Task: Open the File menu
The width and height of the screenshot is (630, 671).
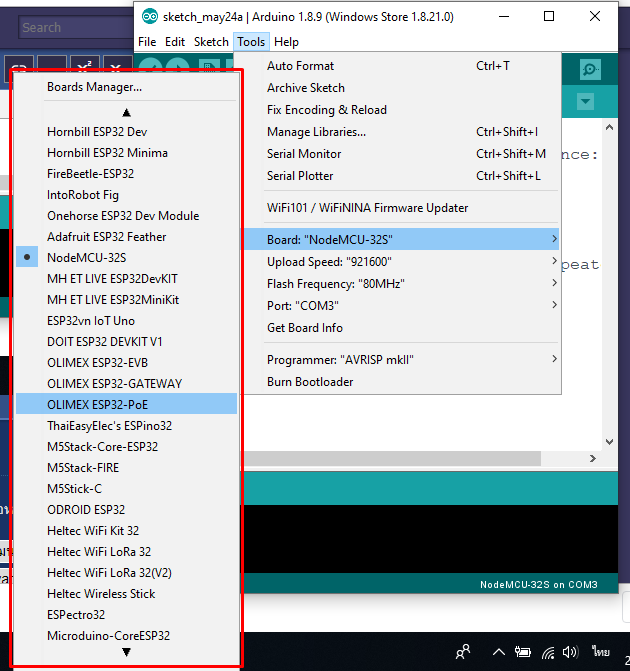Action: (x=147, y=42)
